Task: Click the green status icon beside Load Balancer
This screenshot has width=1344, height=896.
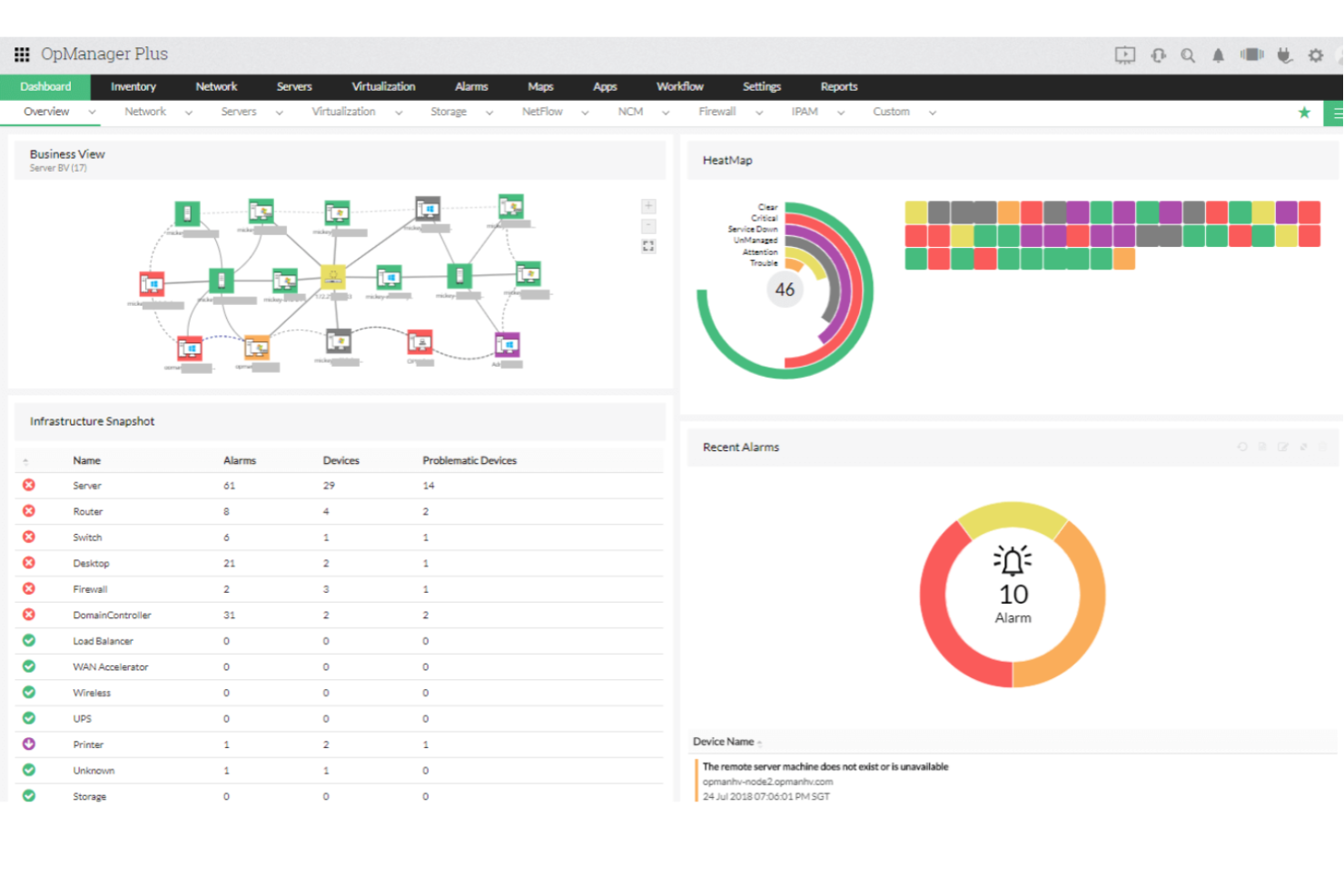Action: [x=29, y=641]
